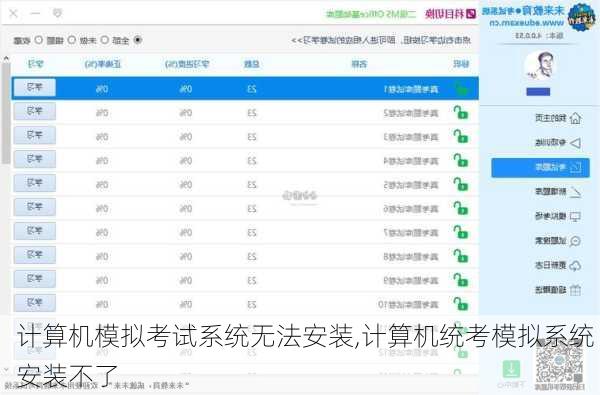Select the 未做 radio filter

tap(105, 40)
